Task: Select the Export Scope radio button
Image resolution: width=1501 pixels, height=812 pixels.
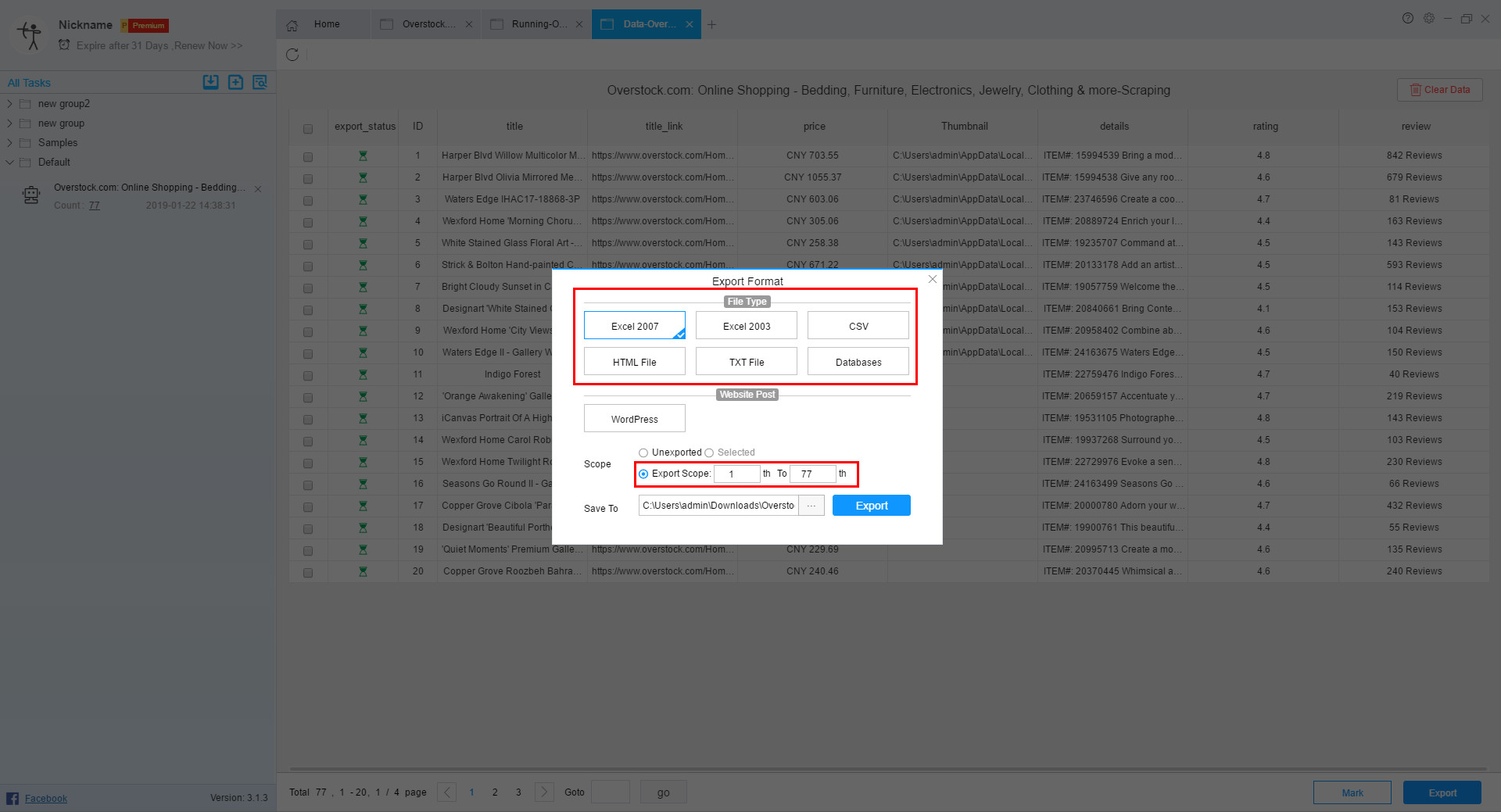Action: point(643,474)
